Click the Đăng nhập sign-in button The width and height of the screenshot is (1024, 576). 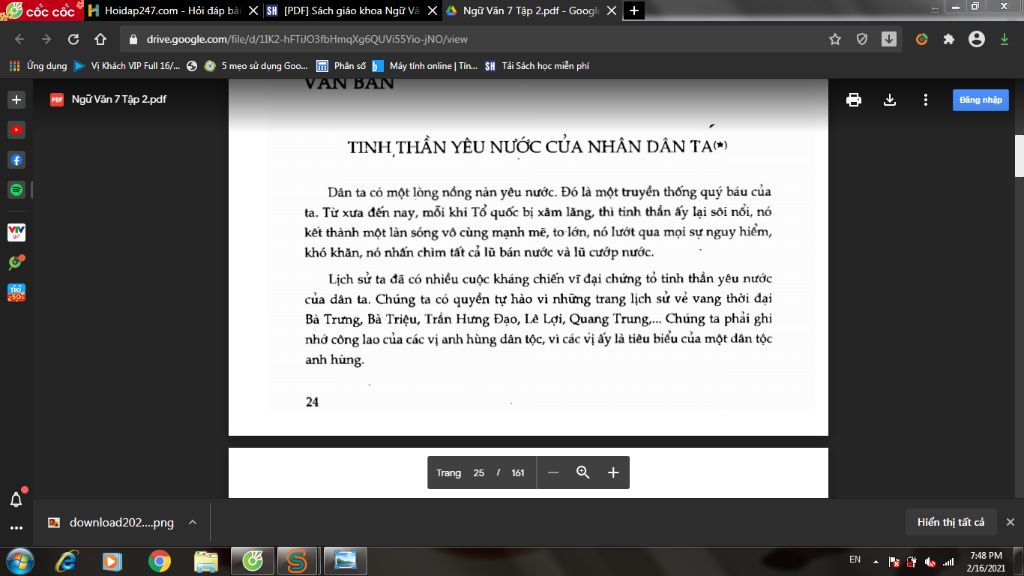tap(980, 100)
